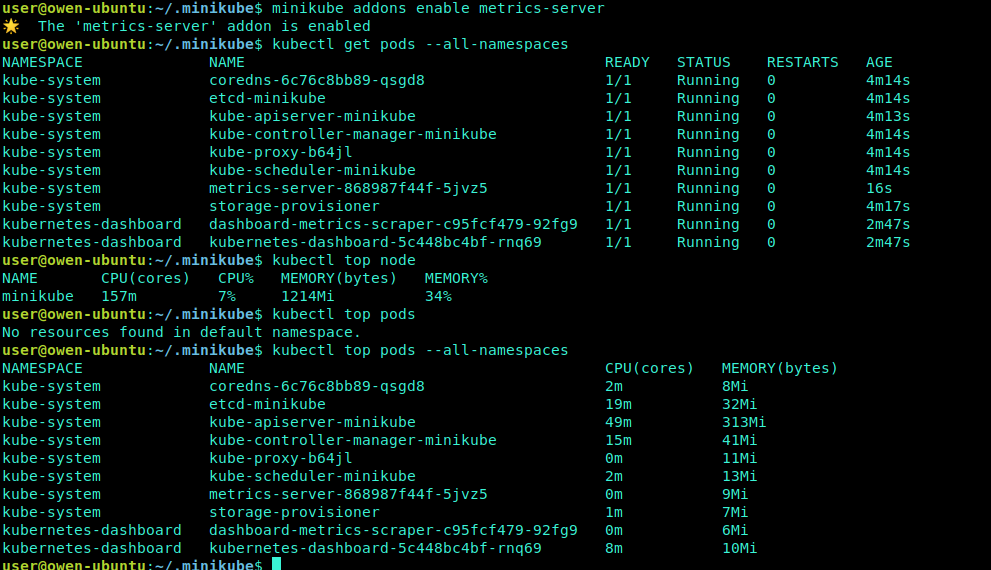The width and height of the screenshot is (991, 570).
Task: Click the 1214Mi memory value for minikube node
Action: click(x=307, y=296)
